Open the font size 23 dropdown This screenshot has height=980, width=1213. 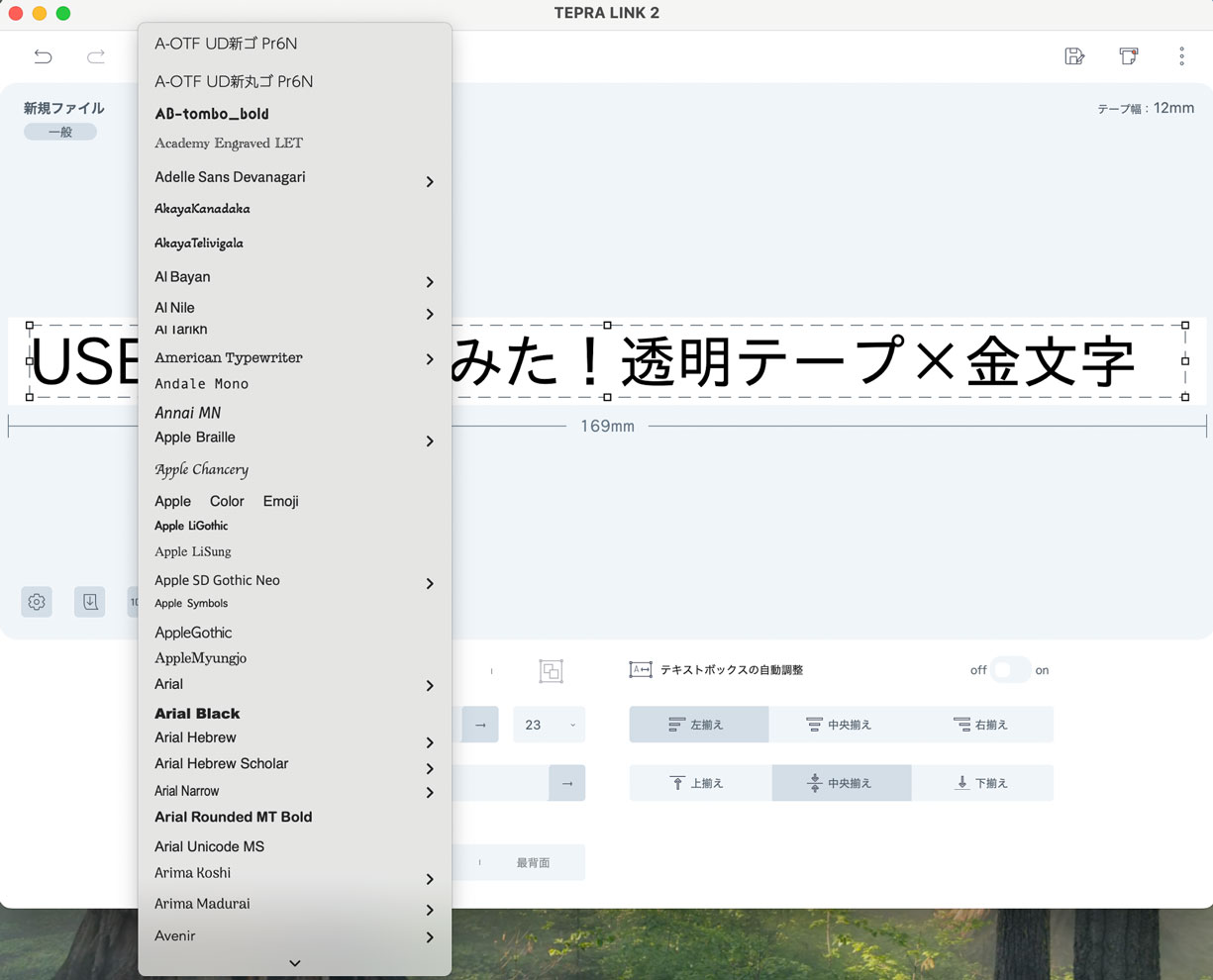[549, 725]
